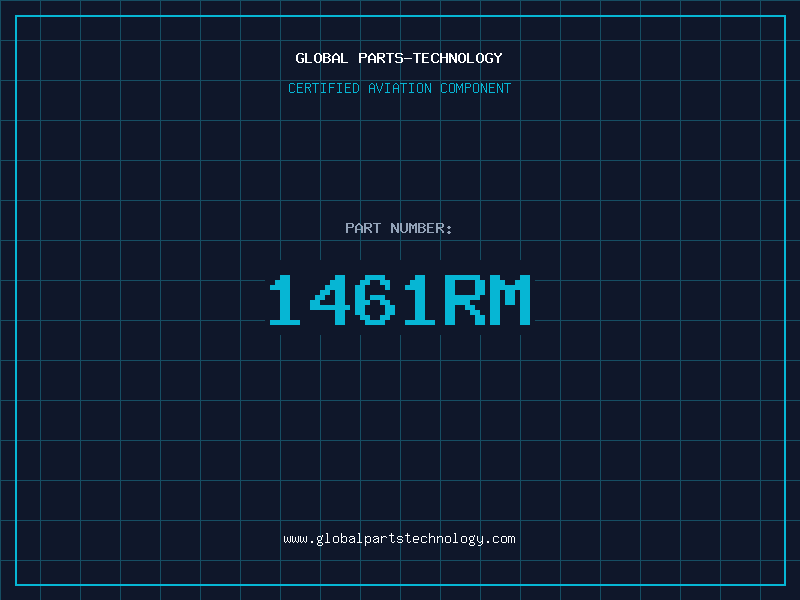Select the CERTIFIED AVIATION COMPONENT subtitle

point(399,88)
